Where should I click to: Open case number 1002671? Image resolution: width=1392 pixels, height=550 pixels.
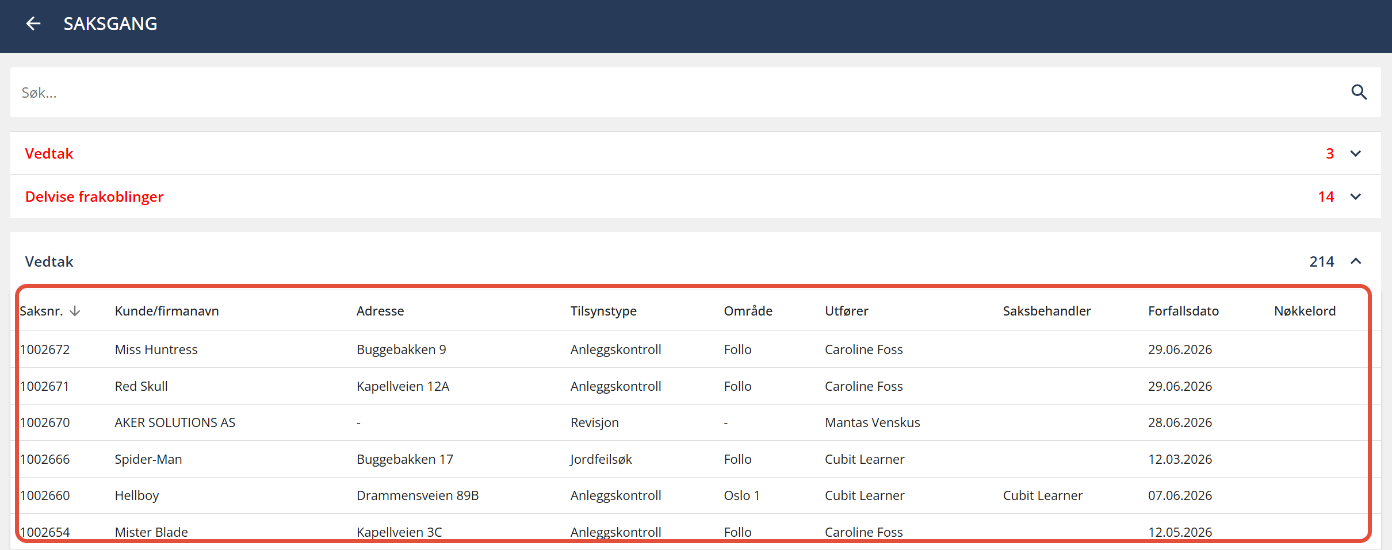pos(45,386)
